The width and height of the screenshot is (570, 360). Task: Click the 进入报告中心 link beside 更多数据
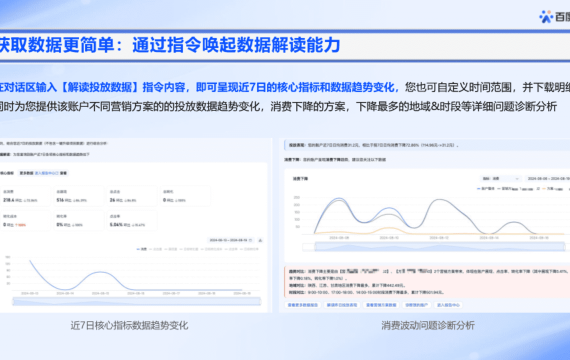tap(47, 173)
